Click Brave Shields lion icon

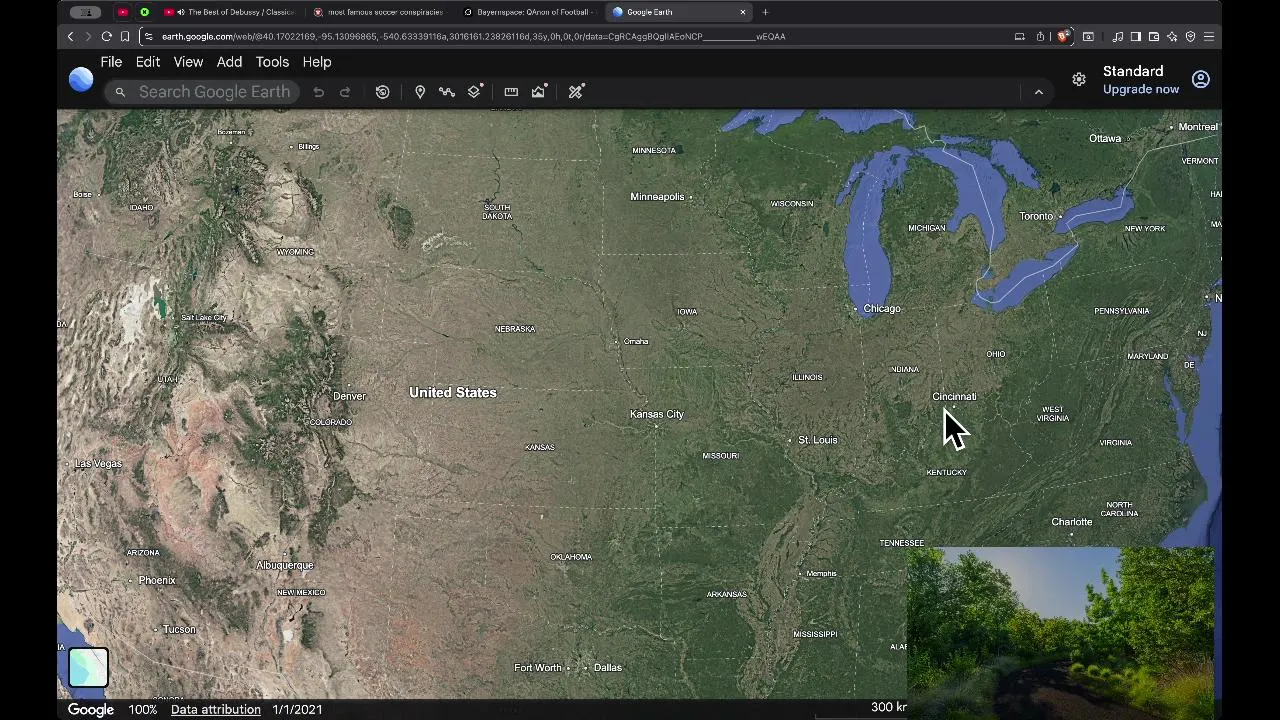(1063, 37)
